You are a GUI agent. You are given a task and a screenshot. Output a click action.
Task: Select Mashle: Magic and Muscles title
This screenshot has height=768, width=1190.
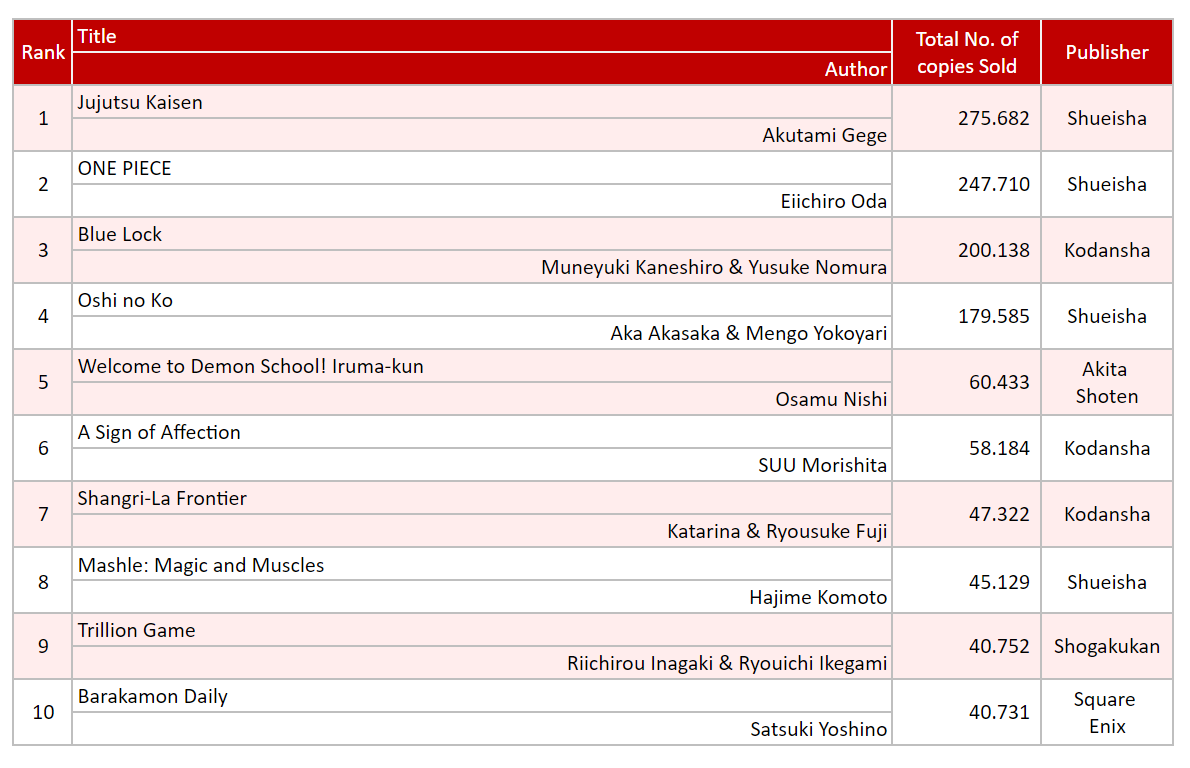200,565
